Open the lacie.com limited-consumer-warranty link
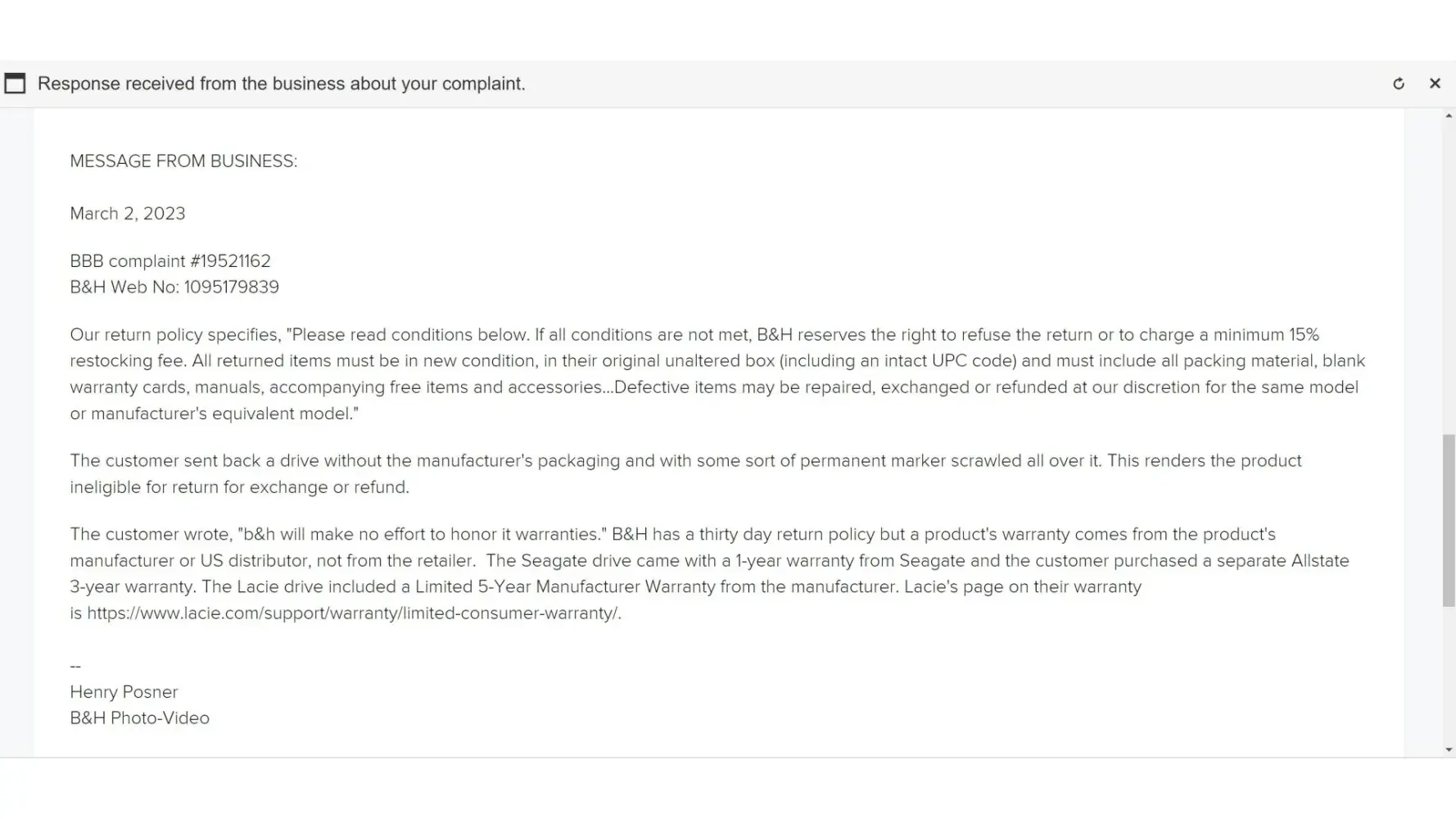 (x=353, y=613)
